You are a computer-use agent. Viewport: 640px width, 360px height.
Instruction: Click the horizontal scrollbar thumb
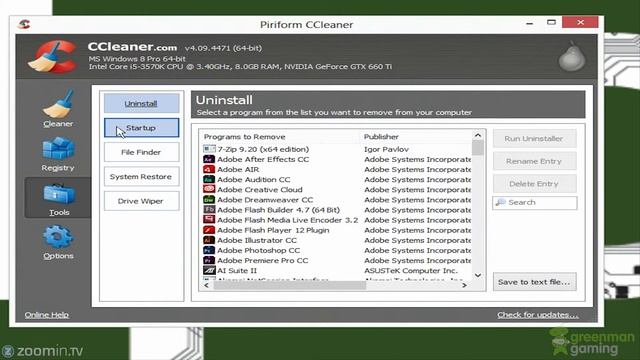pos(290,285)
